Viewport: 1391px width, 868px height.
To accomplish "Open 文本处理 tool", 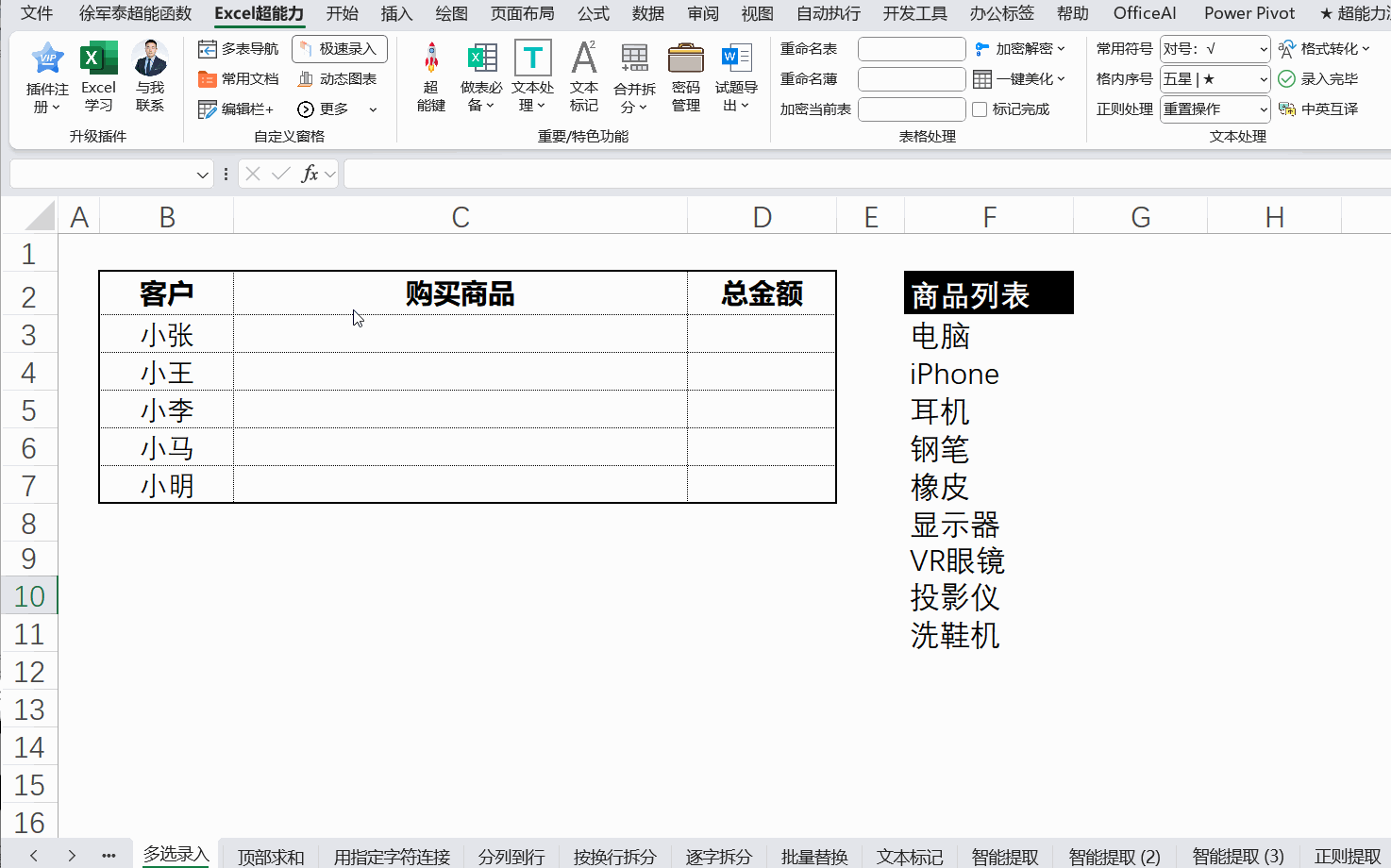I will click(x=533, y=77).
